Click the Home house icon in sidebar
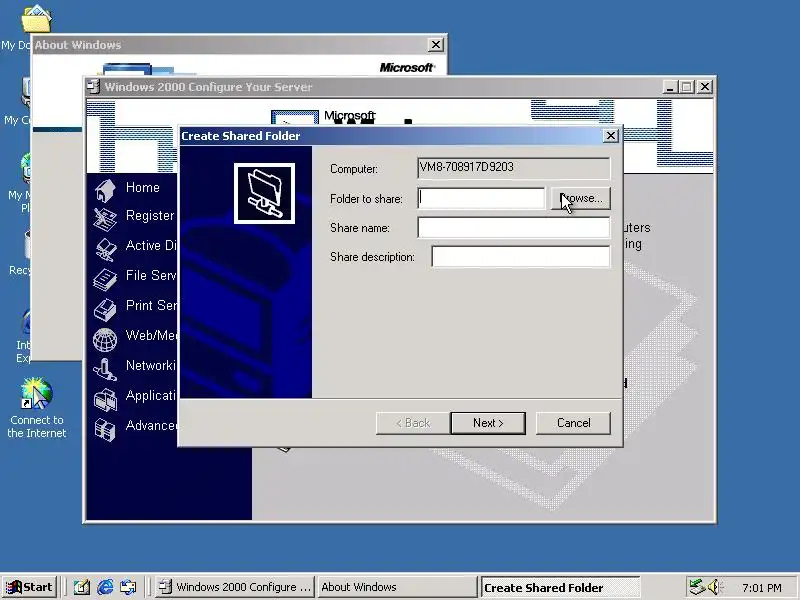800x600 pixels. 105,191
